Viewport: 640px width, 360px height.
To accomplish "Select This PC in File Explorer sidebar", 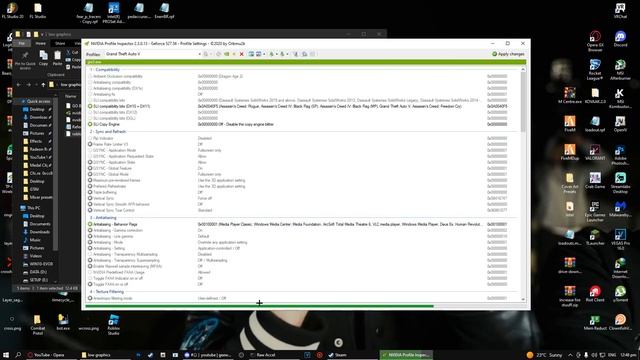I will pos(33,208).
